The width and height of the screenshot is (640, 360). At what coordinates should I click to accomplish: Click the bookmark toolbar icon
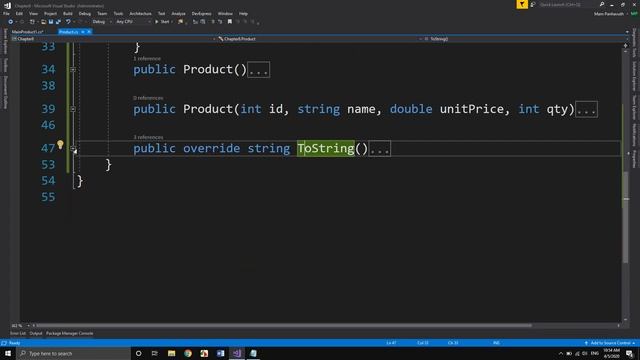click(x=230, y=22)
